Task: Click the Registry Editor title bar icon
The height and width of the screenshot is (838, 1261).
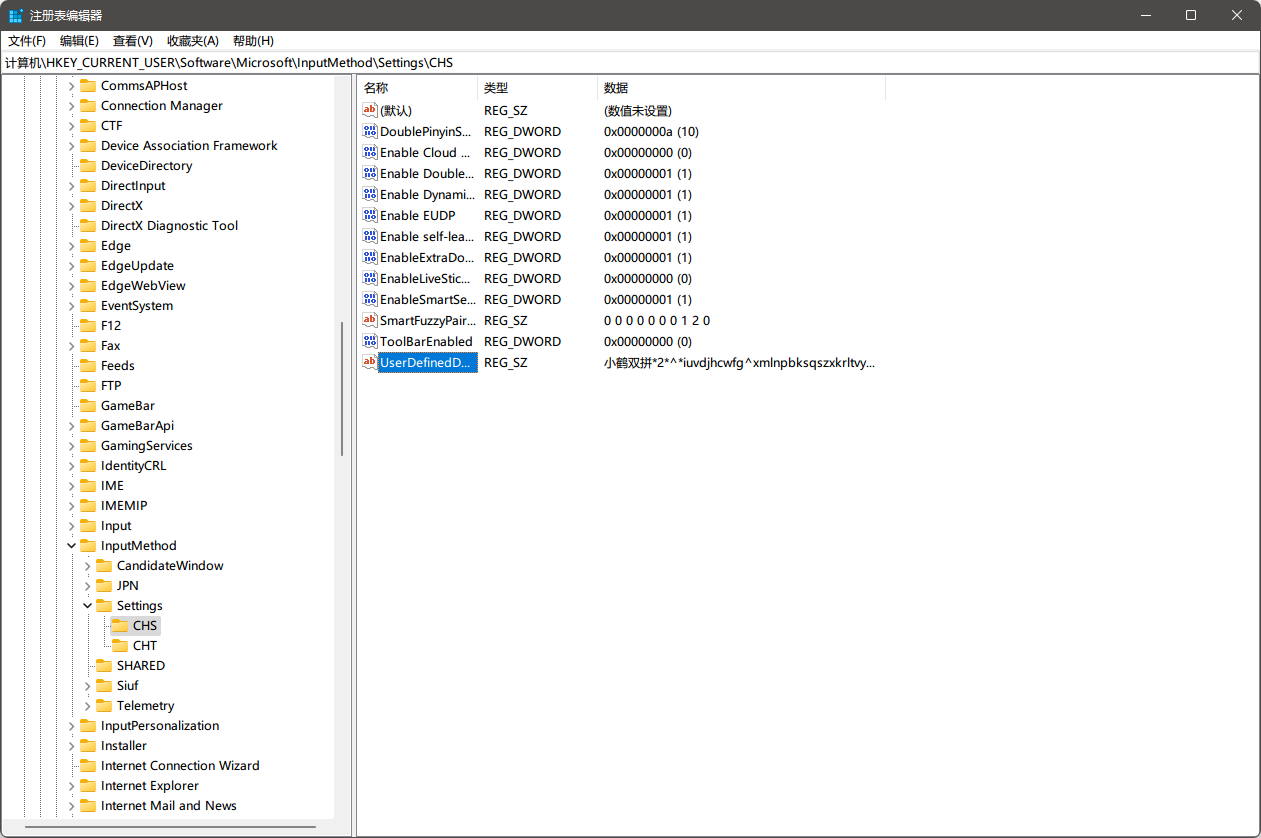Action: click(x=16, y=15)
